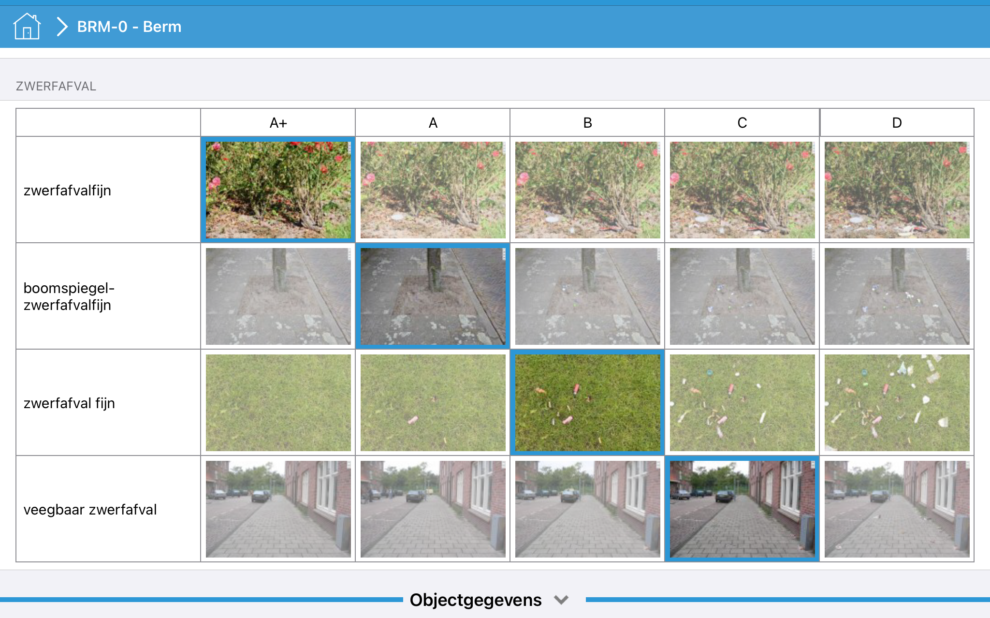990x618 pixels.
Task: Click the BRM-0 - Berm breadcrumb
Action: point(129,27)
